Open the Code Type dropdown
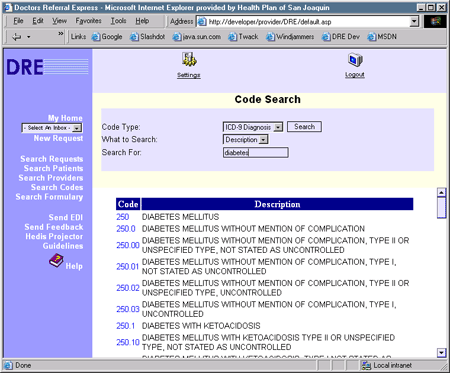 click(x=278, y=127)
